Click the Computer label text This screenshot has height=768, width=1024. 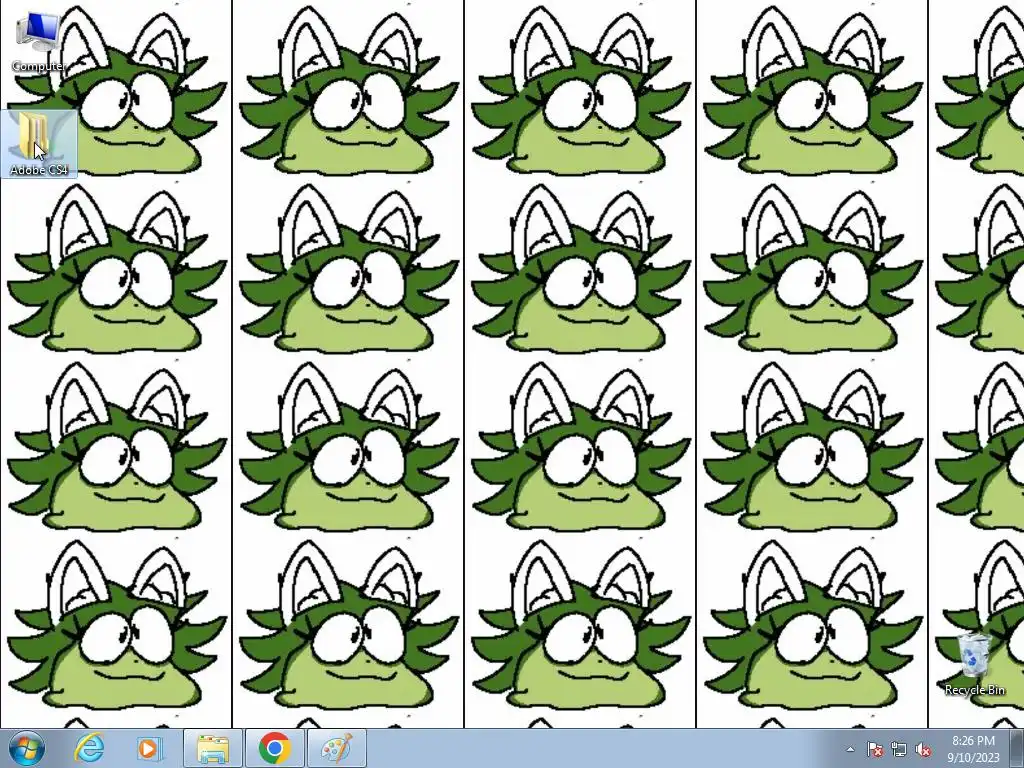click(x=39, y=66)
